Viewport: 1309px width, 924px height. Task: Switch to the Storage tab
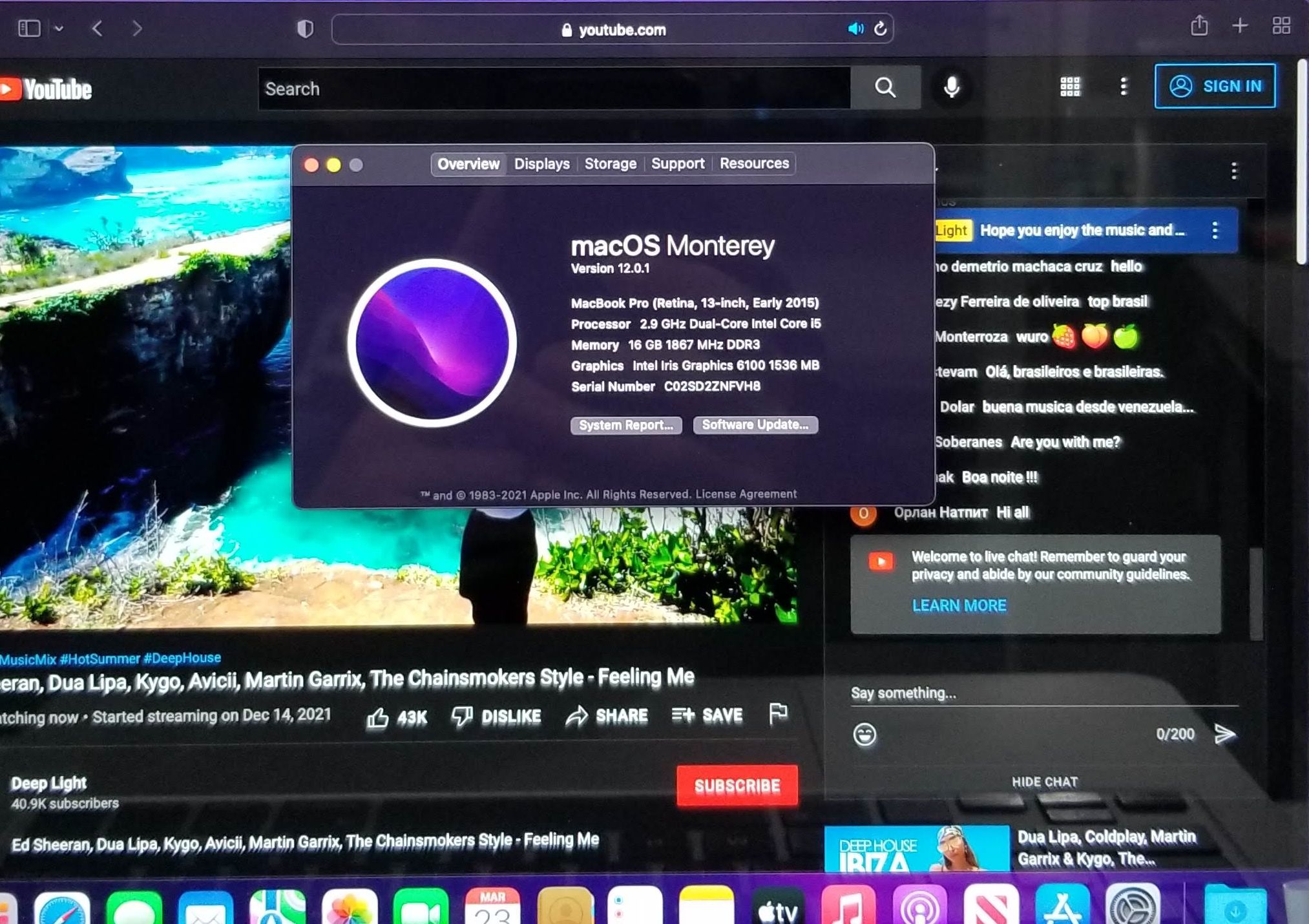[610, 164]
